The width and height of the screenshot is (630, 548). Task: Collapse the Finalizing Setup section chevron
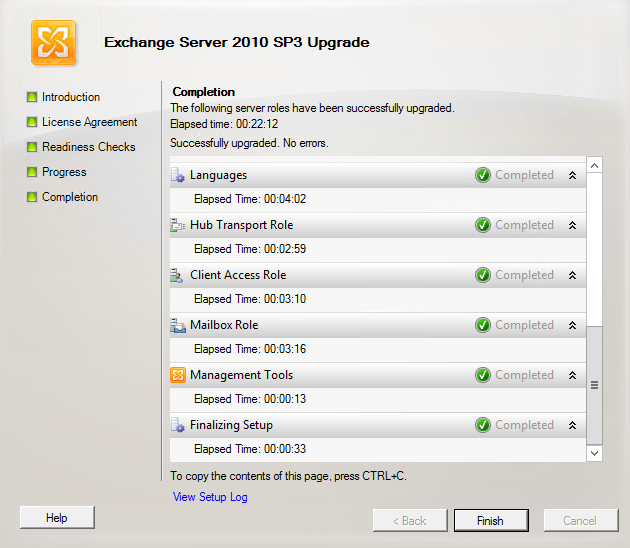pos(573,425)
